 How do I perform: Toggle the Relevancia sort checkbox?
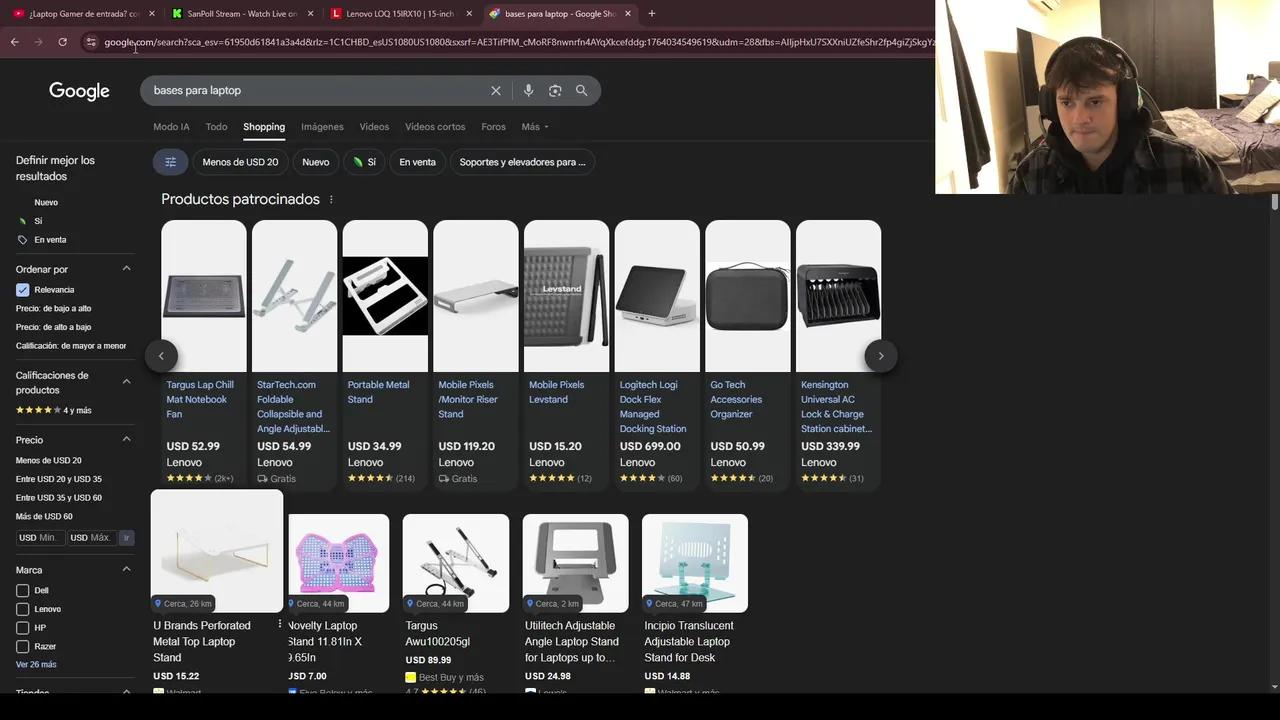pyautogui.click(x=22, y=290)
